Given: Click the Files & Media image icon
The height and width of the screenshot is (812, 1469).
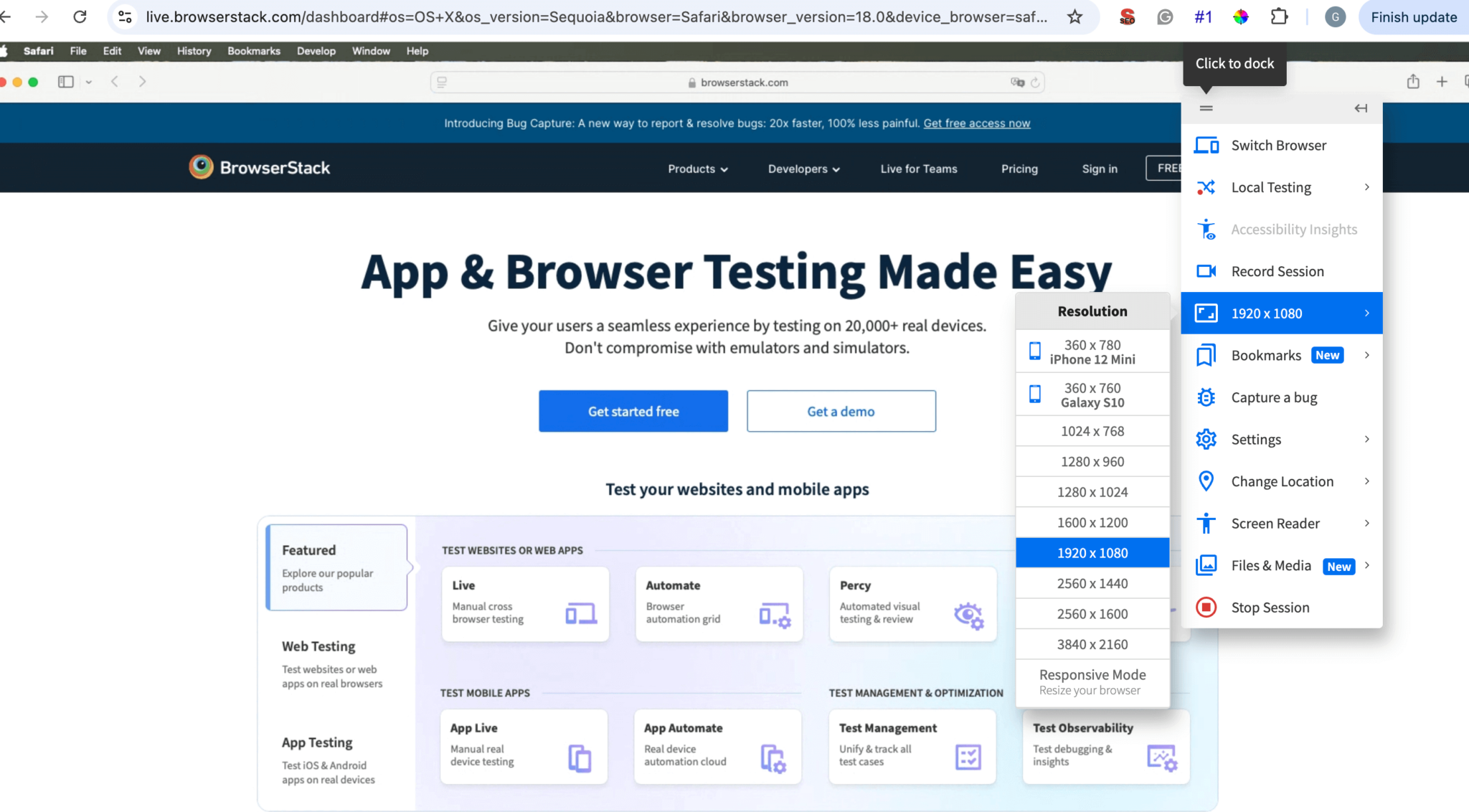Looking at the screenshot, I should point(1206,565).
